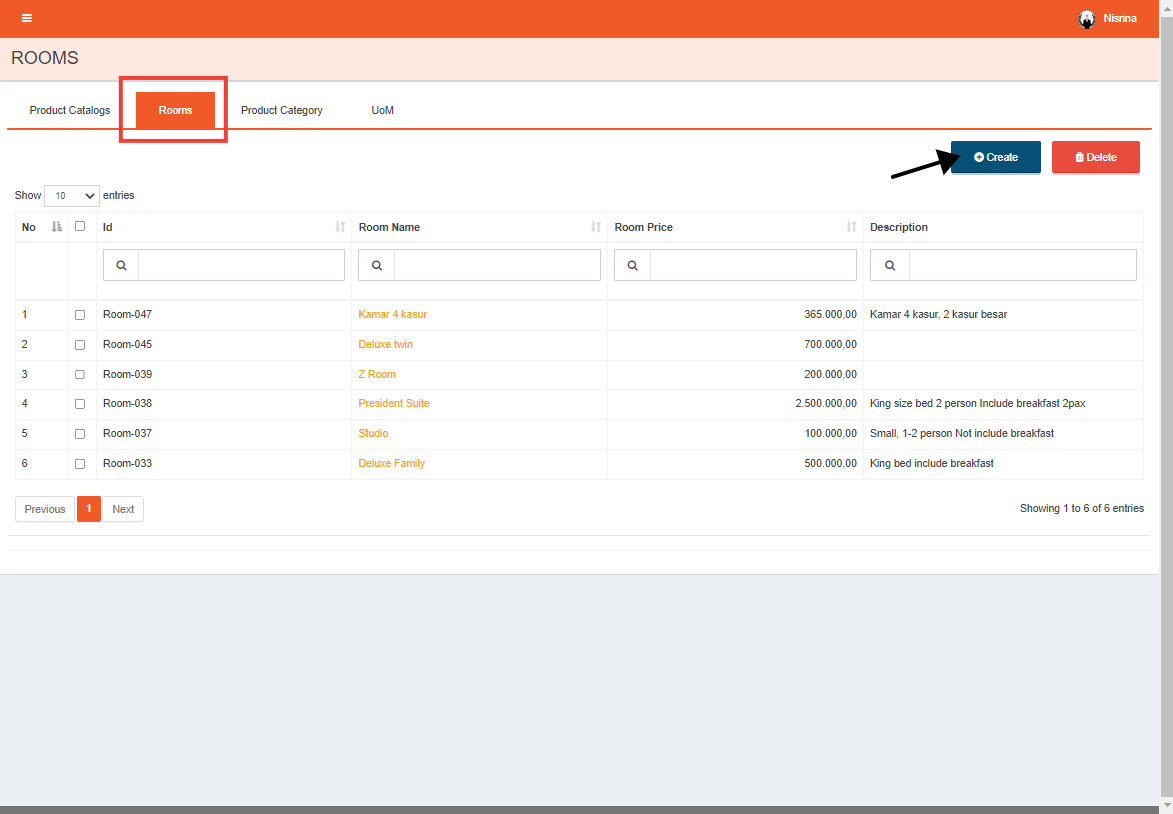Click the red Delete button

pyautogui.click(x=1095, y=157)
